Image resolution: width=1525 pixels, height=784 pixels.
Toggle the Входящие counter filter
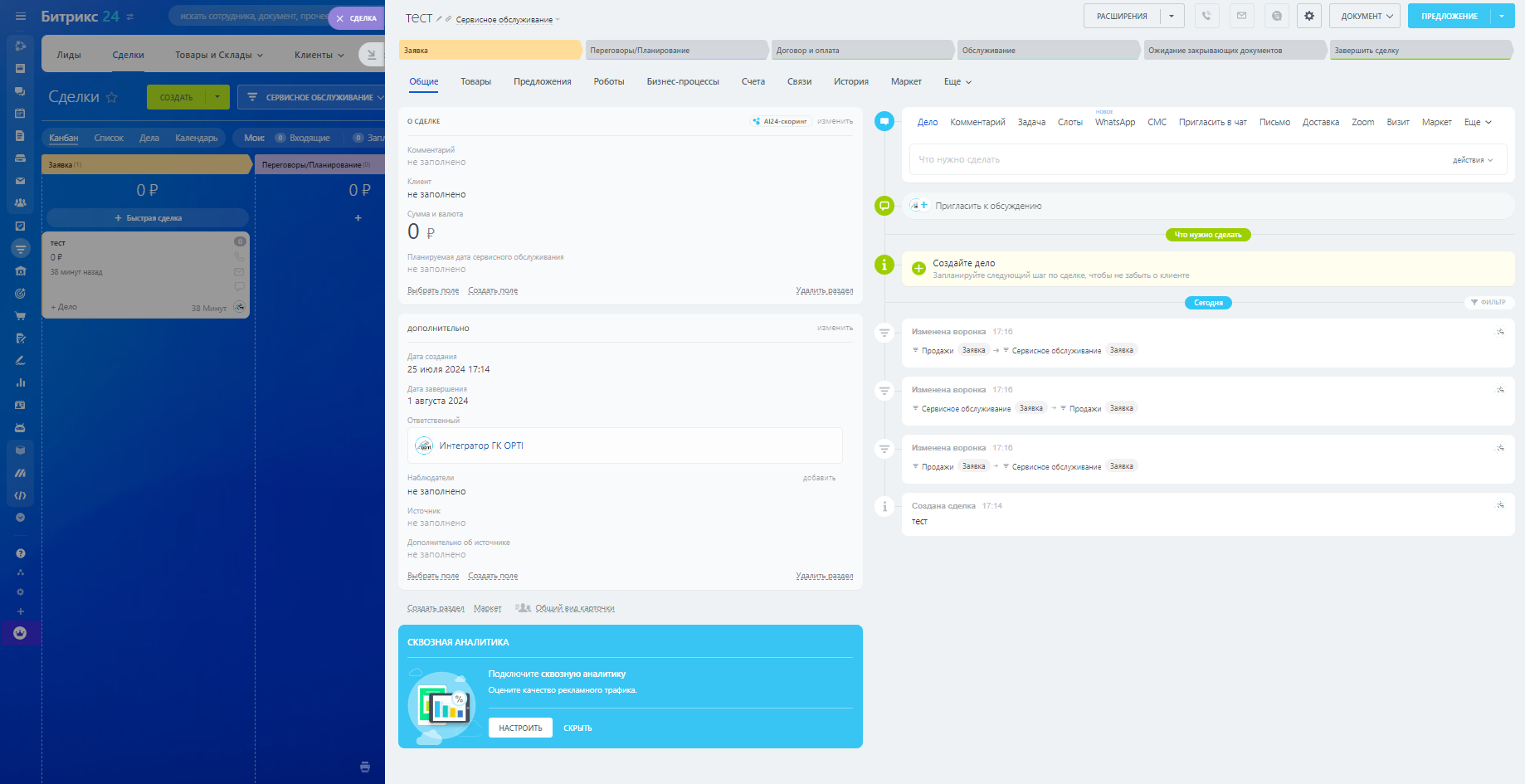[304, 138]
